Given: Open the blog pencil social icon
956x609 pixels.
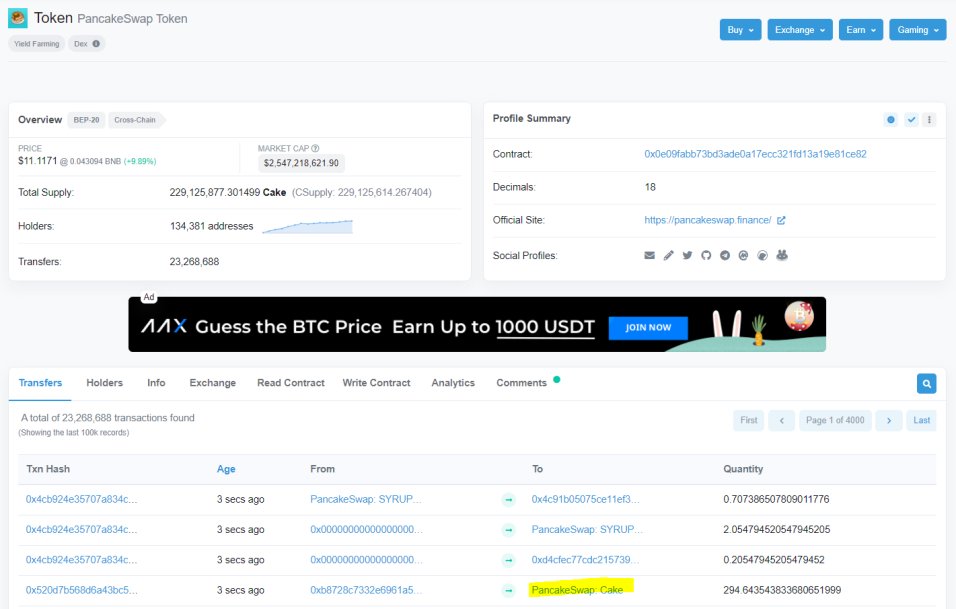Looking at the screenshot, I should click(668, 255).
